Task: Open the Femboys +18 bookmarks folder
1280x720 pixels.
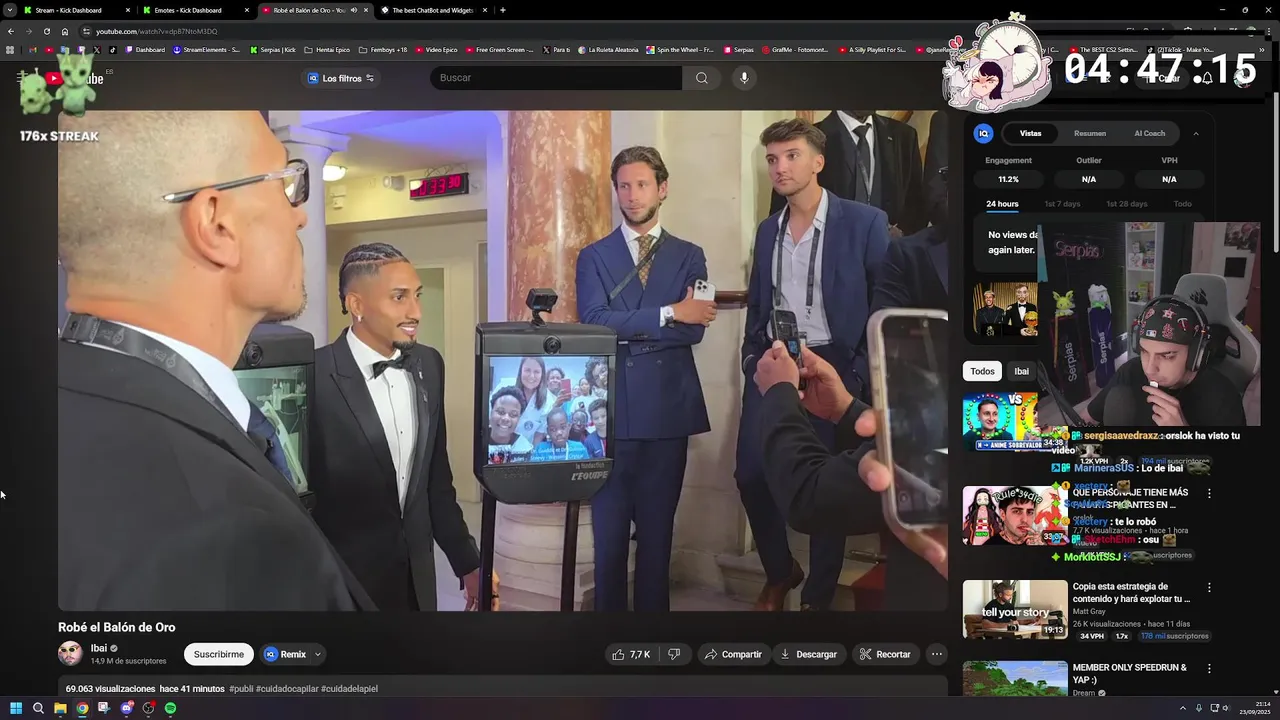Action: [x=382, y=49]
